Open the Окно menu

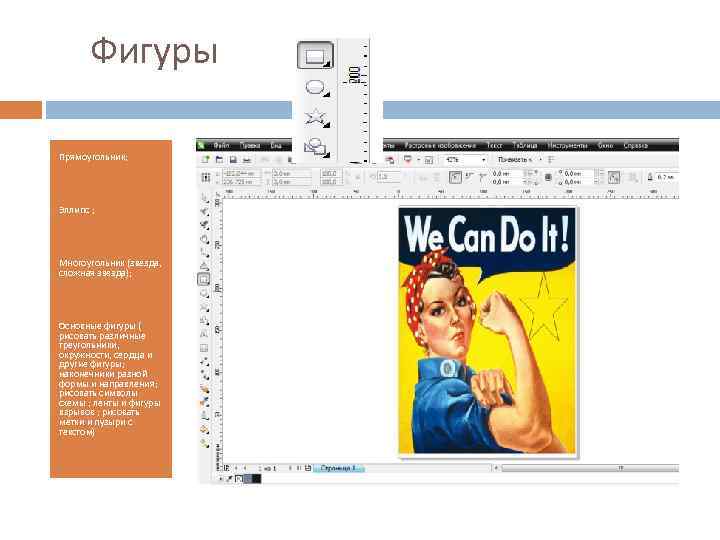pyautogui.click(x=605, y=145)
